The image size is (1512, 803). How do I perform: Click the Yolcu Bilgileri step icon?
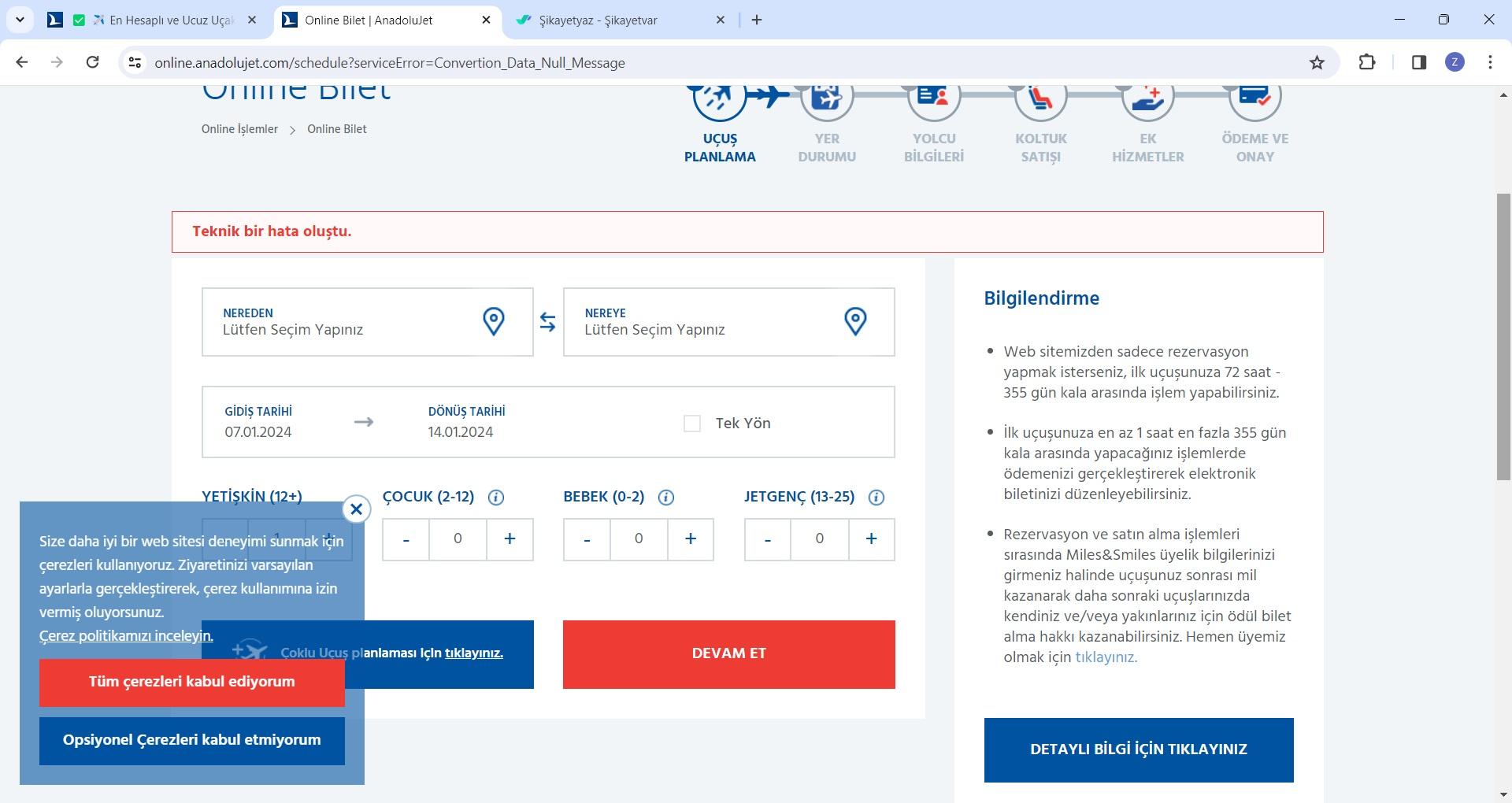933,96
